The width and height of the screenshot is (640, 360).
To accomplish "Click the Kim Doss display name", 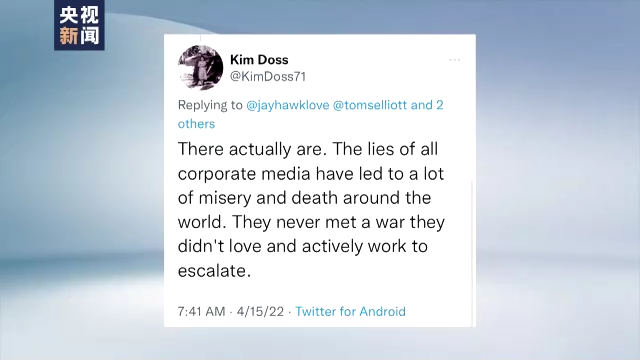I will (259, 60).
